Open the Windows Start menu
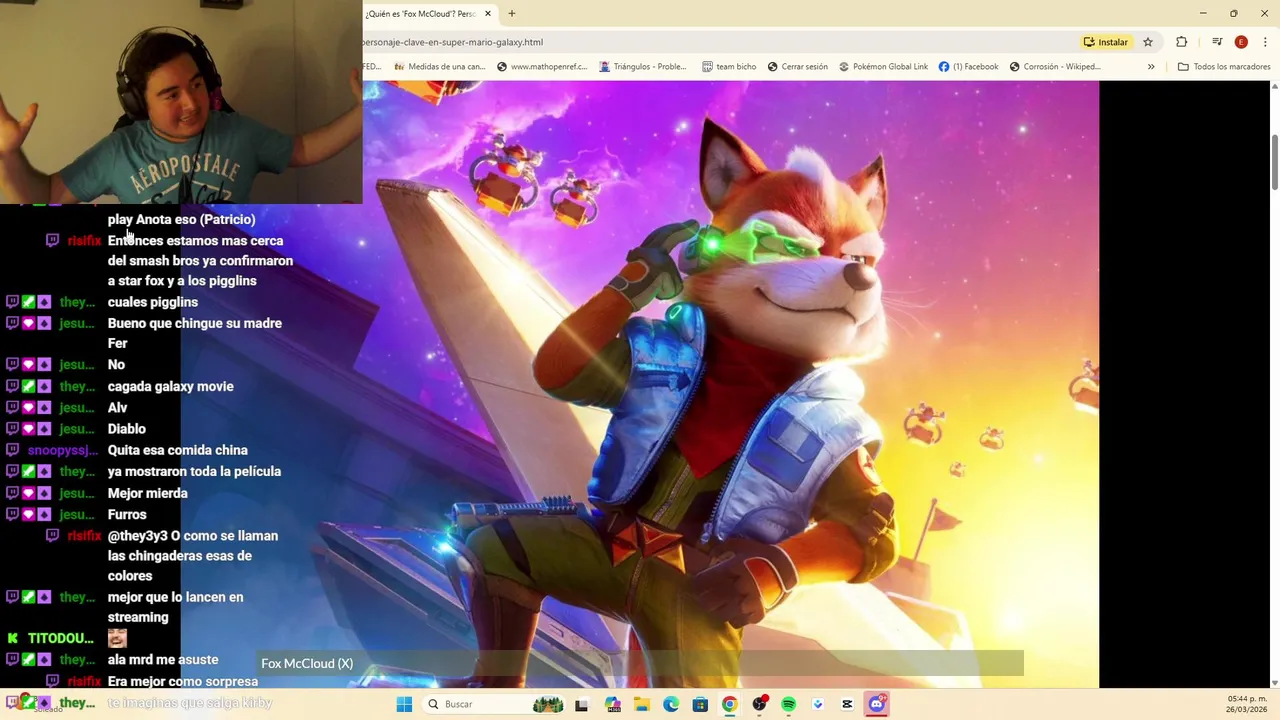Viewport: 1280px width, 720px height. pyautogui.click(x=404, y=704)
